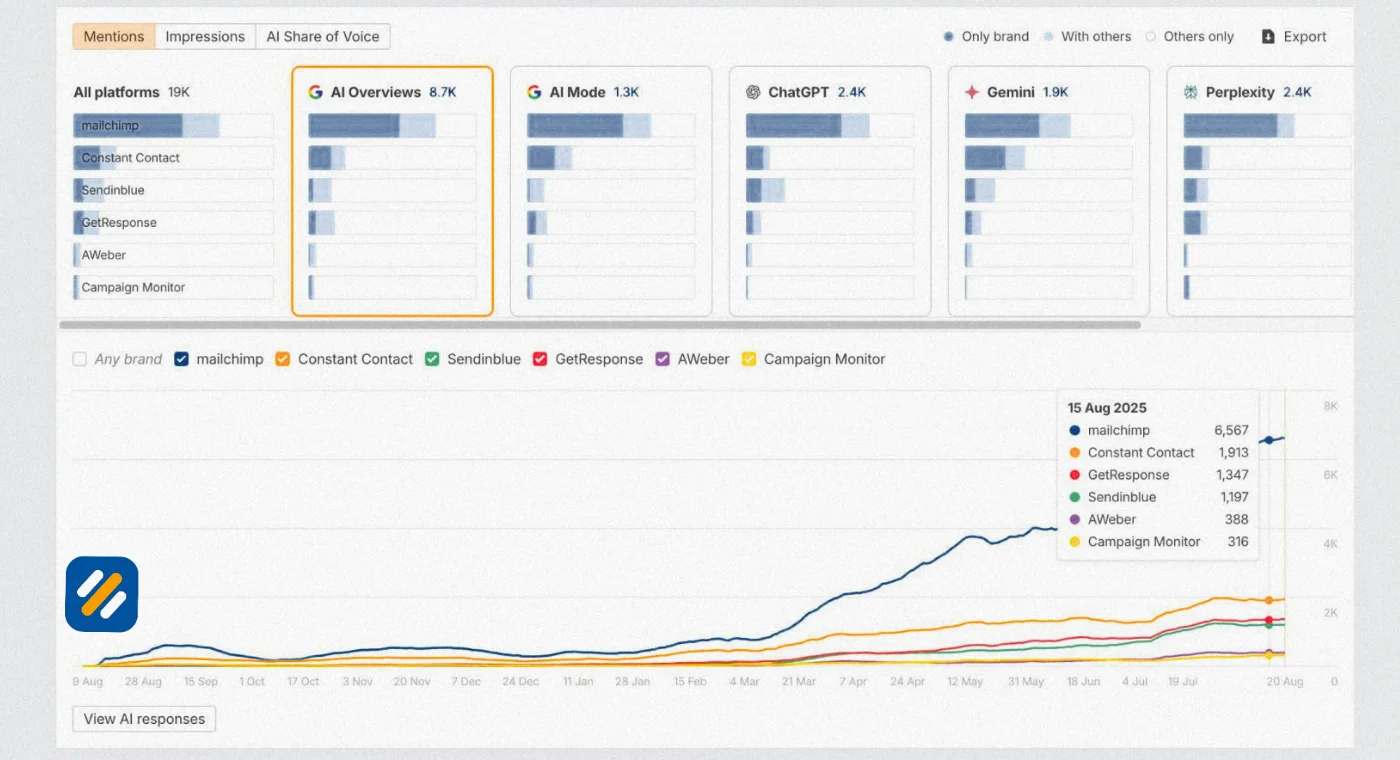Viewport: 1400px width, 760px height.
Task: Click the red GetResponse data point
Action: coord(1270,620)
